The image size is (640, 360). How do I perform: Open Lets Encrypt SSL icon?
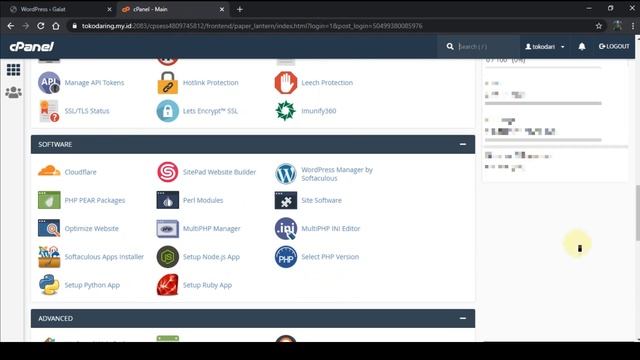pyautogui.click(x=167, y=111)
